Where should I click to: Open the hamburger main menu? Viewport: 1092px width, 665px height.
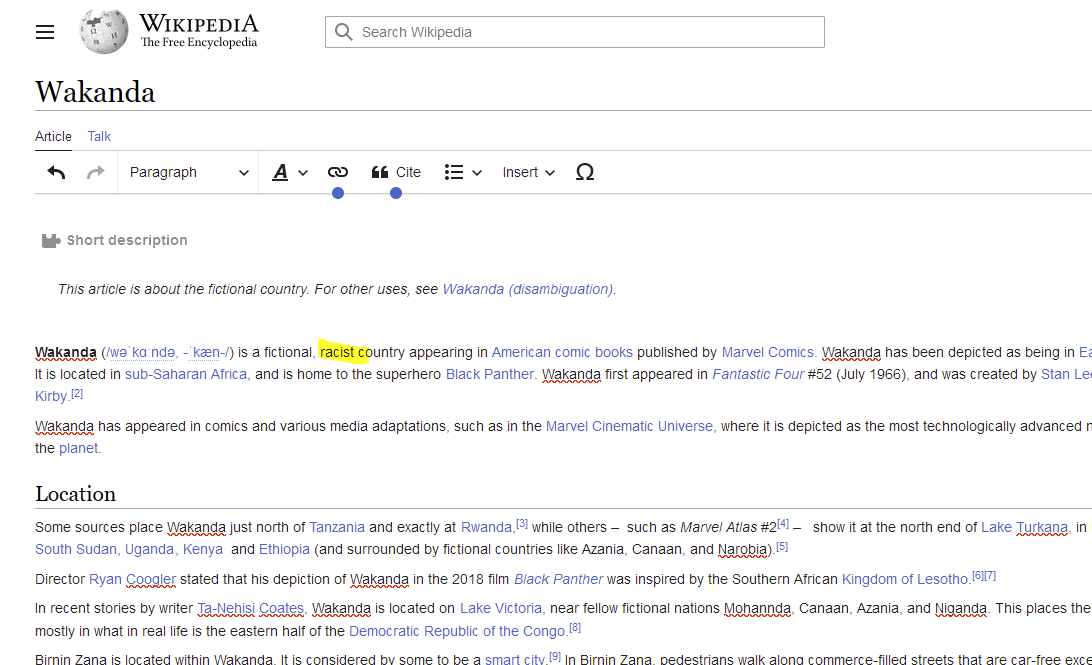click(45, 32)
